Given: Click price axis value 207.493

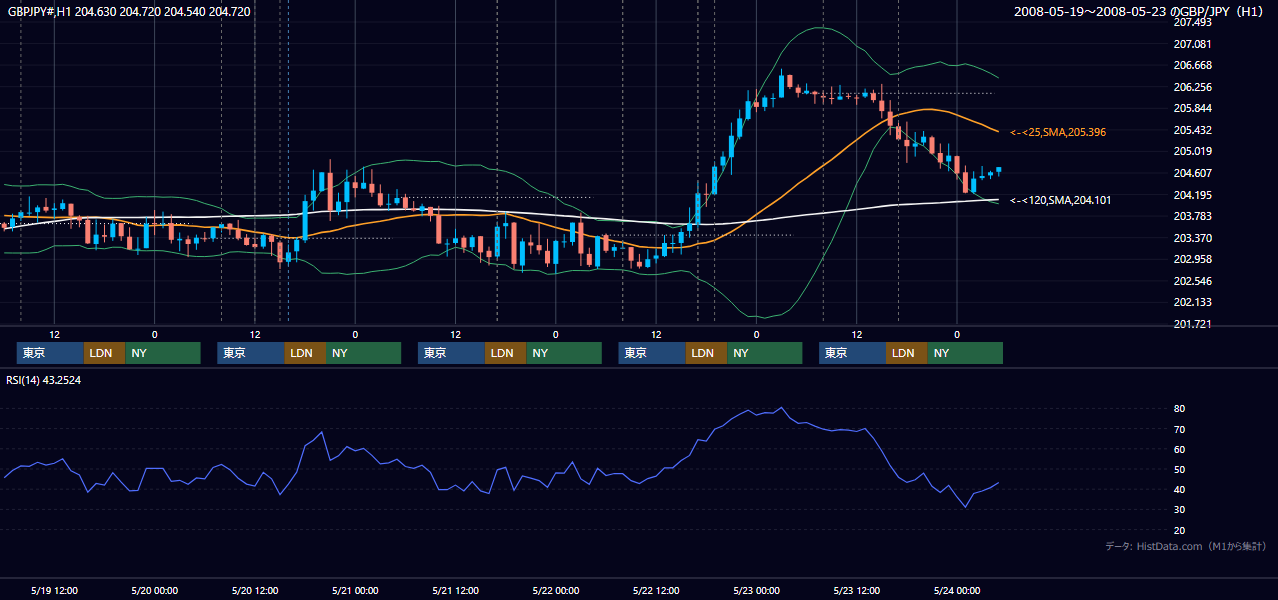Looking at the screenshot, I should tap(1192, 22).
